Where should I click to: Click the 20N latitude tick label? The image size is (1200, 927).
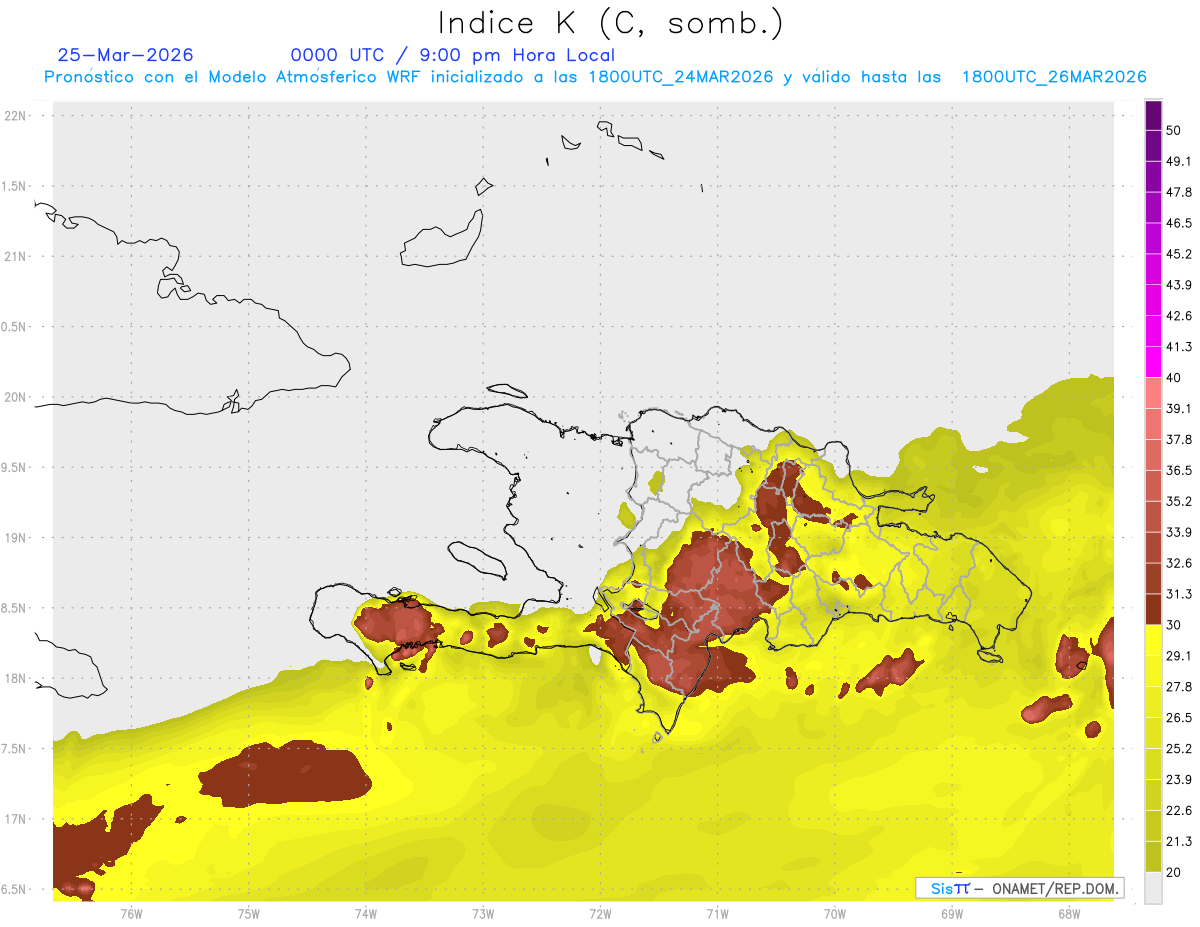[15, 397]
